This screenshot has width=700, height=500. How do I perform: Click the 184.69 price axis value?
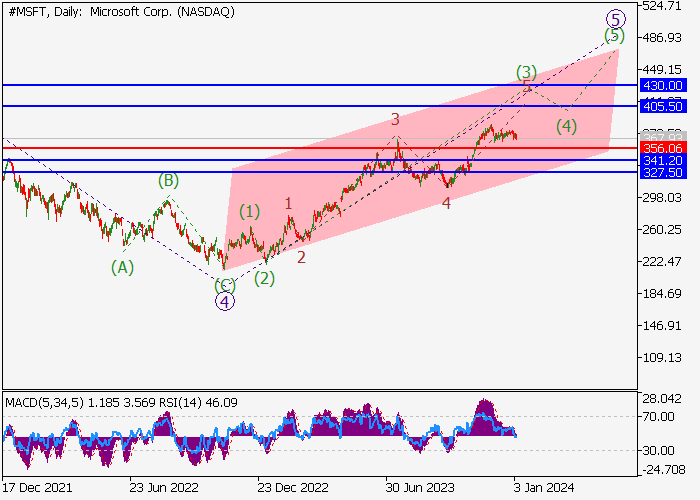(662, 293)
